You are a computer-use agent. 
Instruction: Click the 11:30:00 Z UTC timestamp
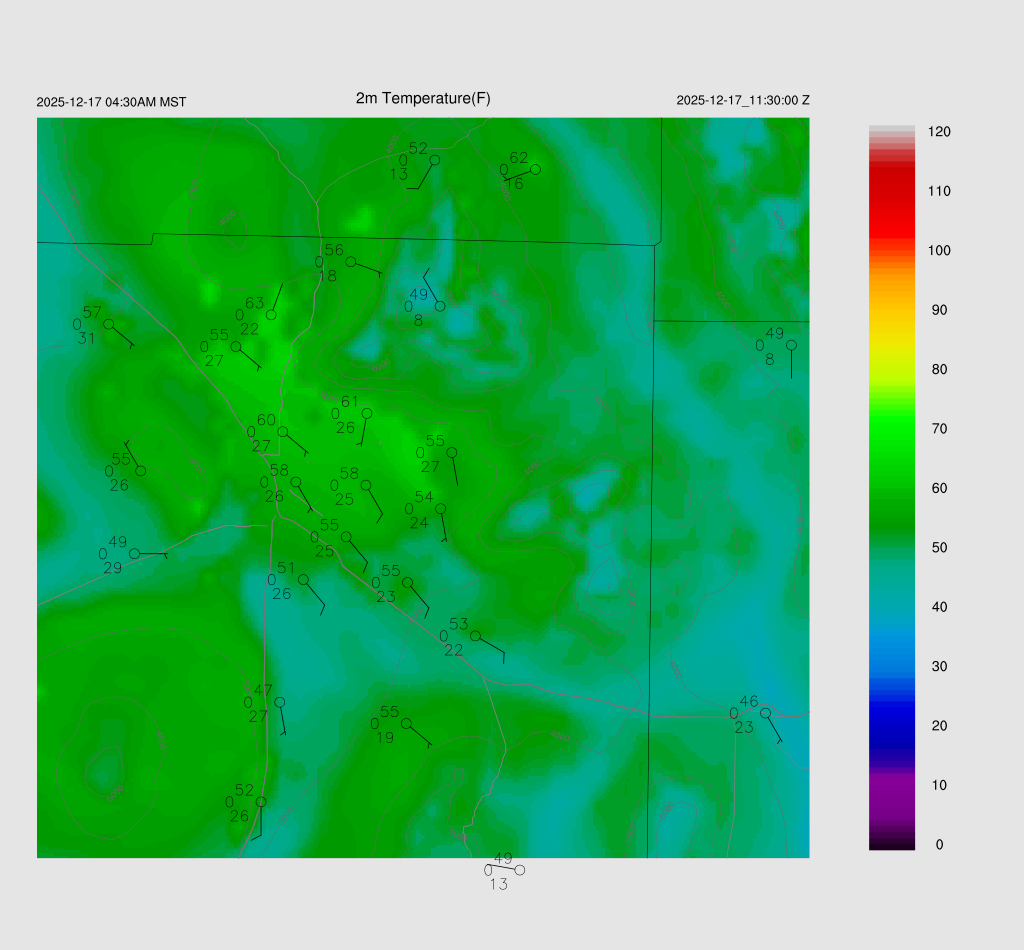point(742,101)
